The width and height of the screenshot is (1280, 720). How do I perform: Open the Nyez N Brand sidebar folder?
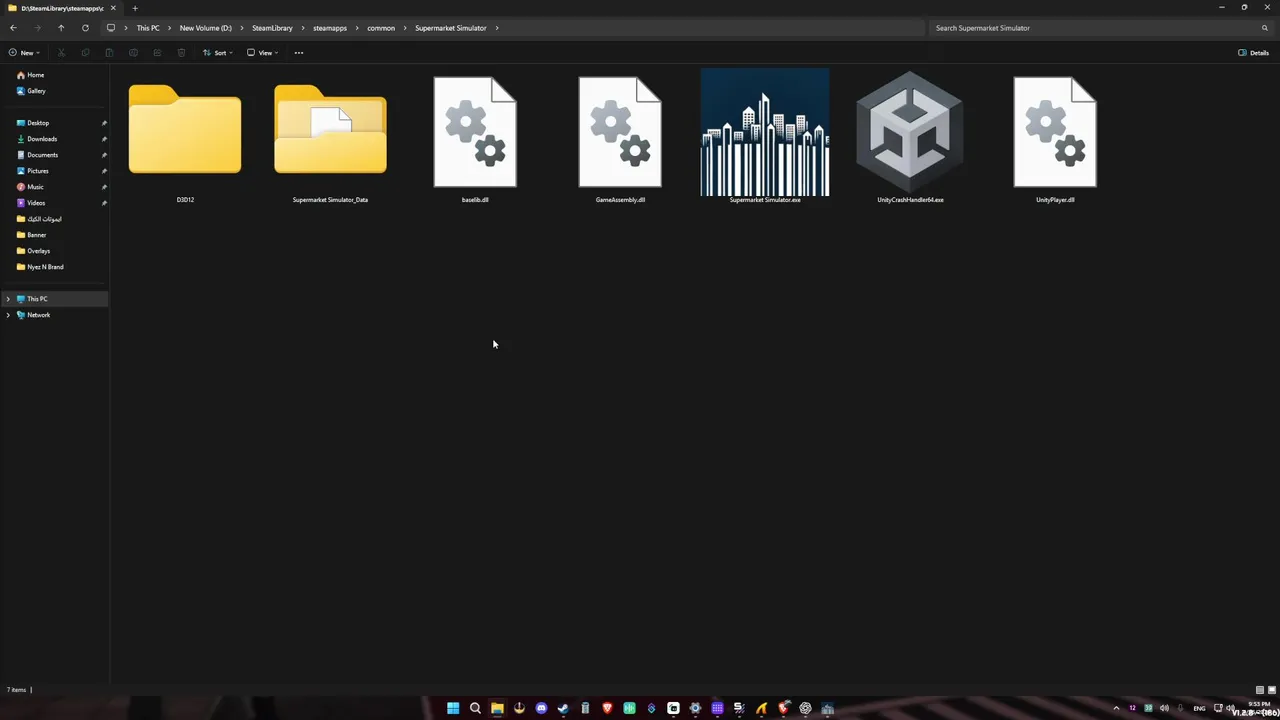coord(40,267)
